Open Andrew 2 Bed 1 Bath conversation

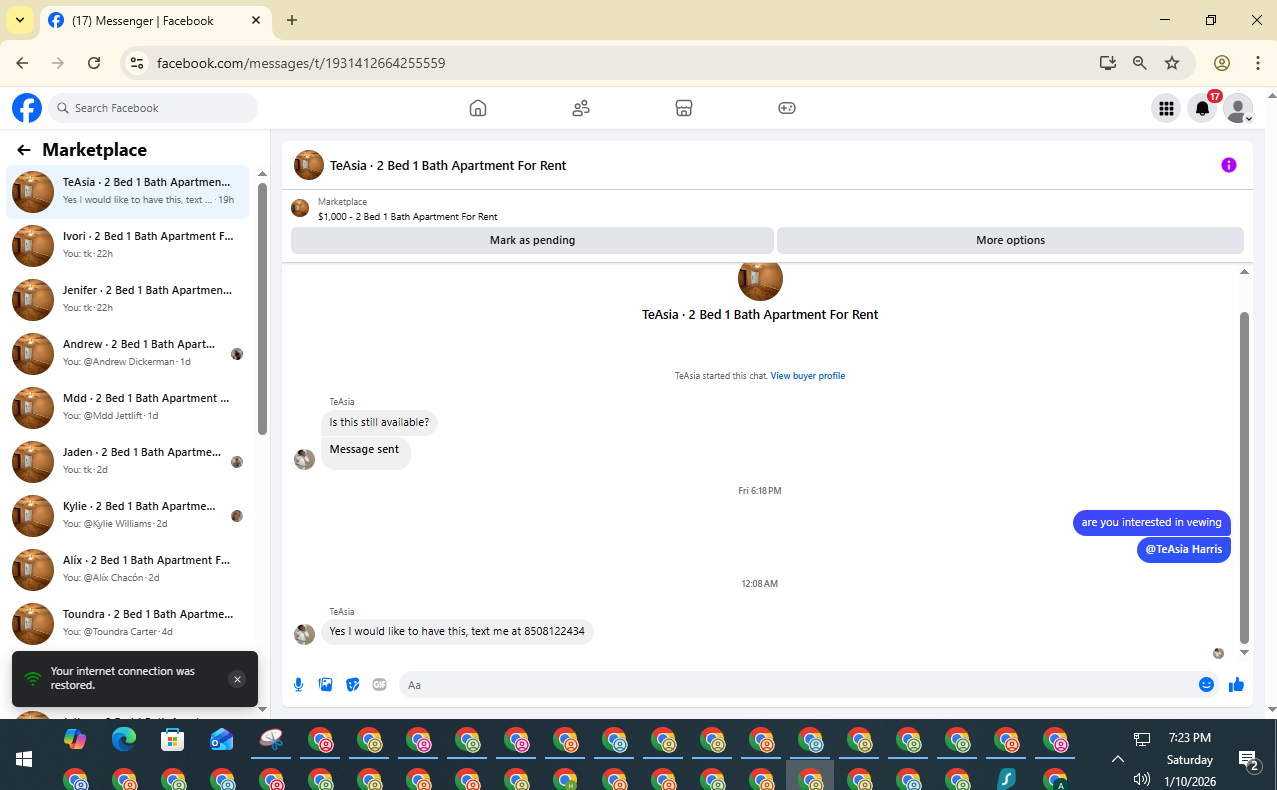[128, 353]
